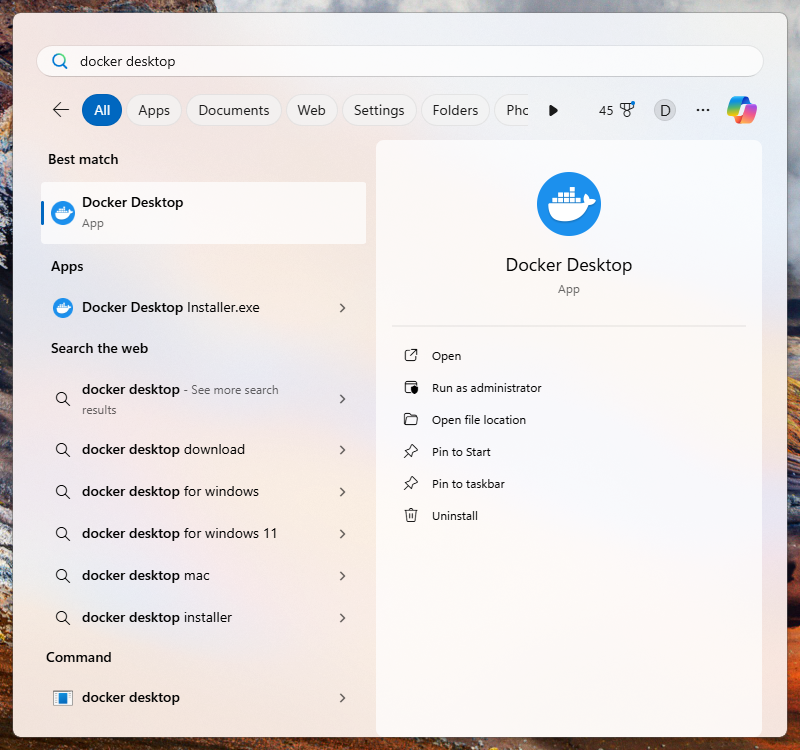Select 'docker desktop mac' web suggestion
800x750 pixels.
click(203, 576)
